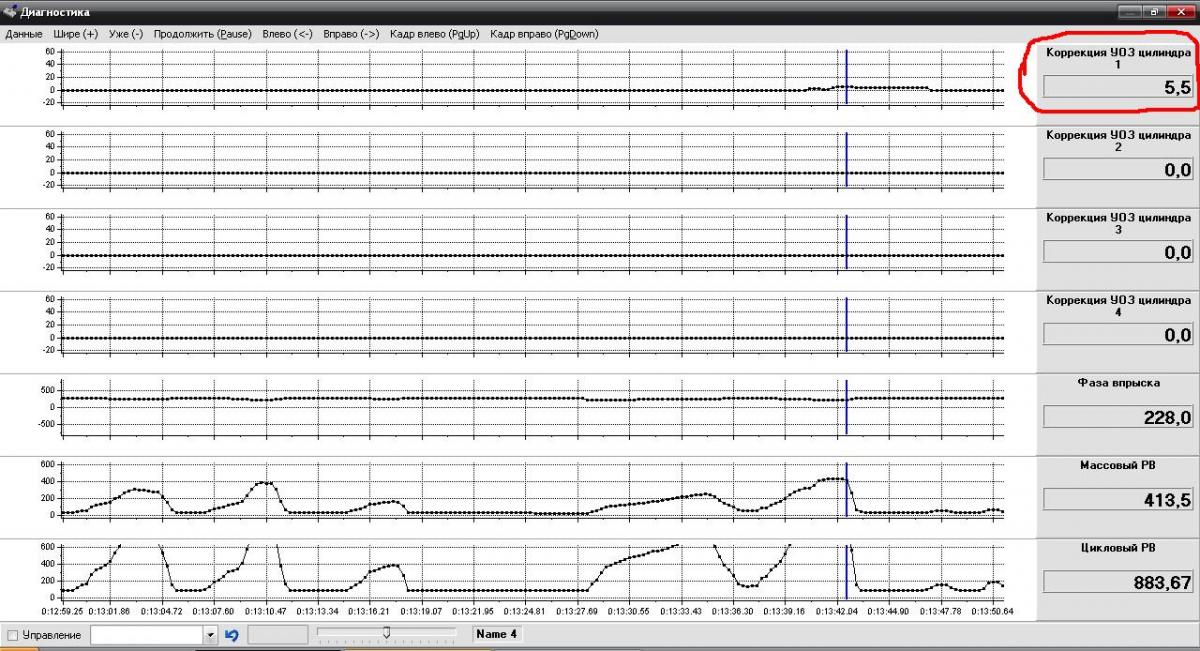Viewport: 1200px width, 651px height.
Task: Enable the Управление checkbox
Action: click(12, 635)
